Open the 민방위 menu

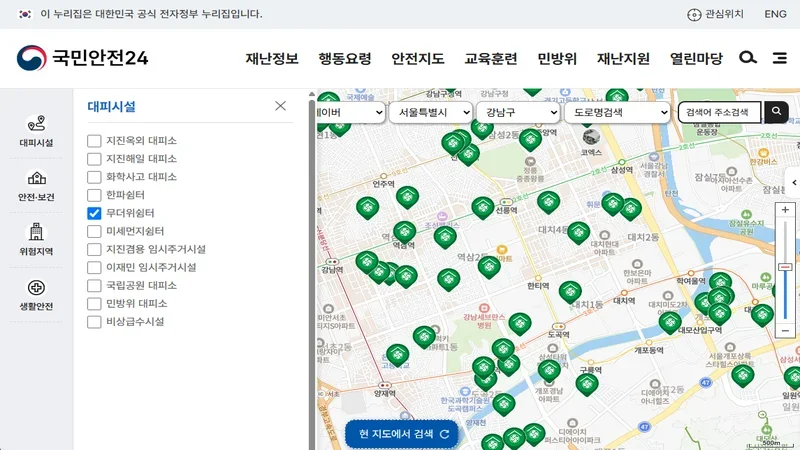tap(557, 59)
